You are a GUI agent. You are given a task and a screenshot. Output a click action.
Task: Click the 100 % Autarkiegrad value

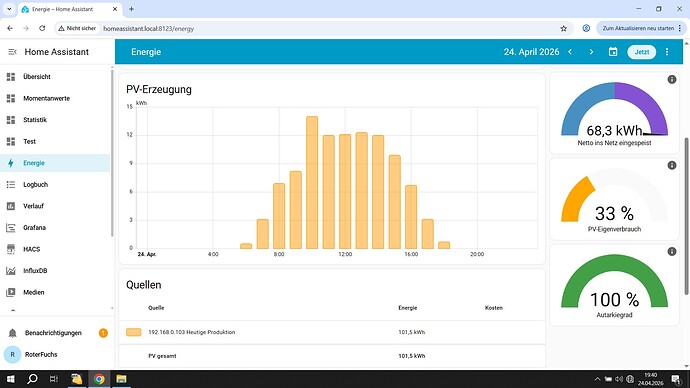click(614, 300)
